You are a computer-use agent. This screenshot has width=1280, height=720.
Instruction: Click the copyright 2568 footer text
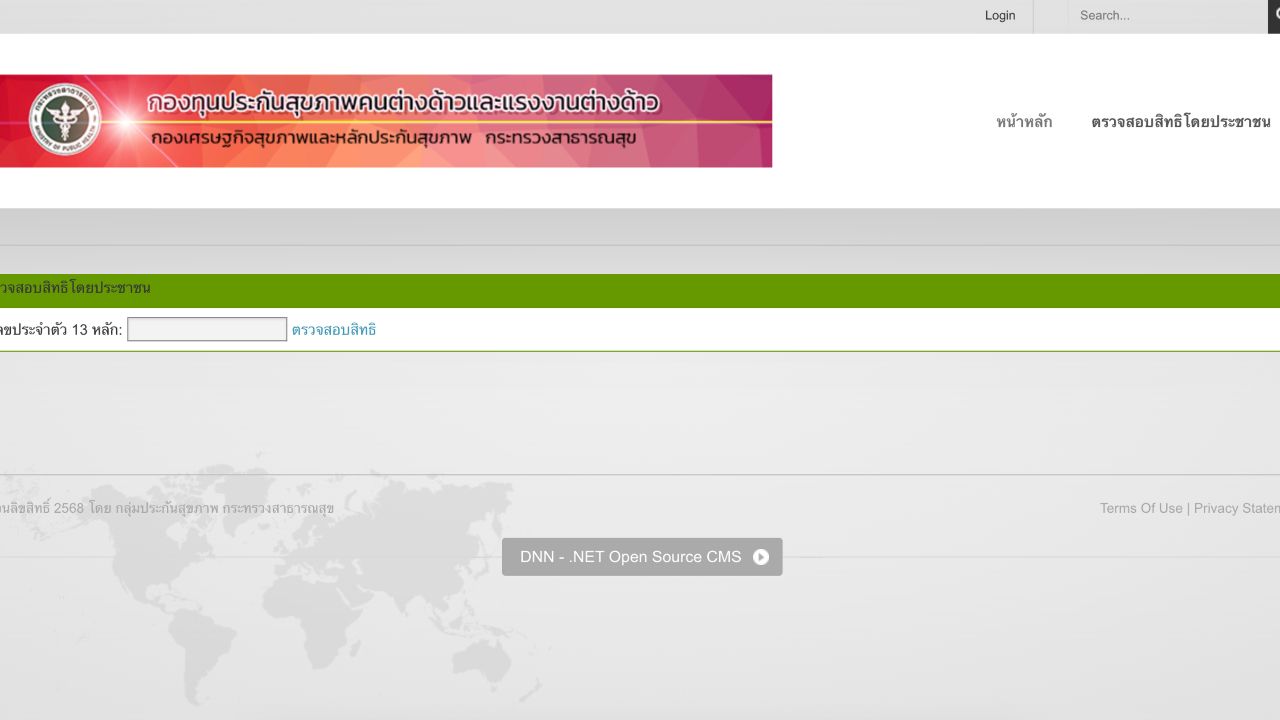pyautogui.click(x=165, y=508)
